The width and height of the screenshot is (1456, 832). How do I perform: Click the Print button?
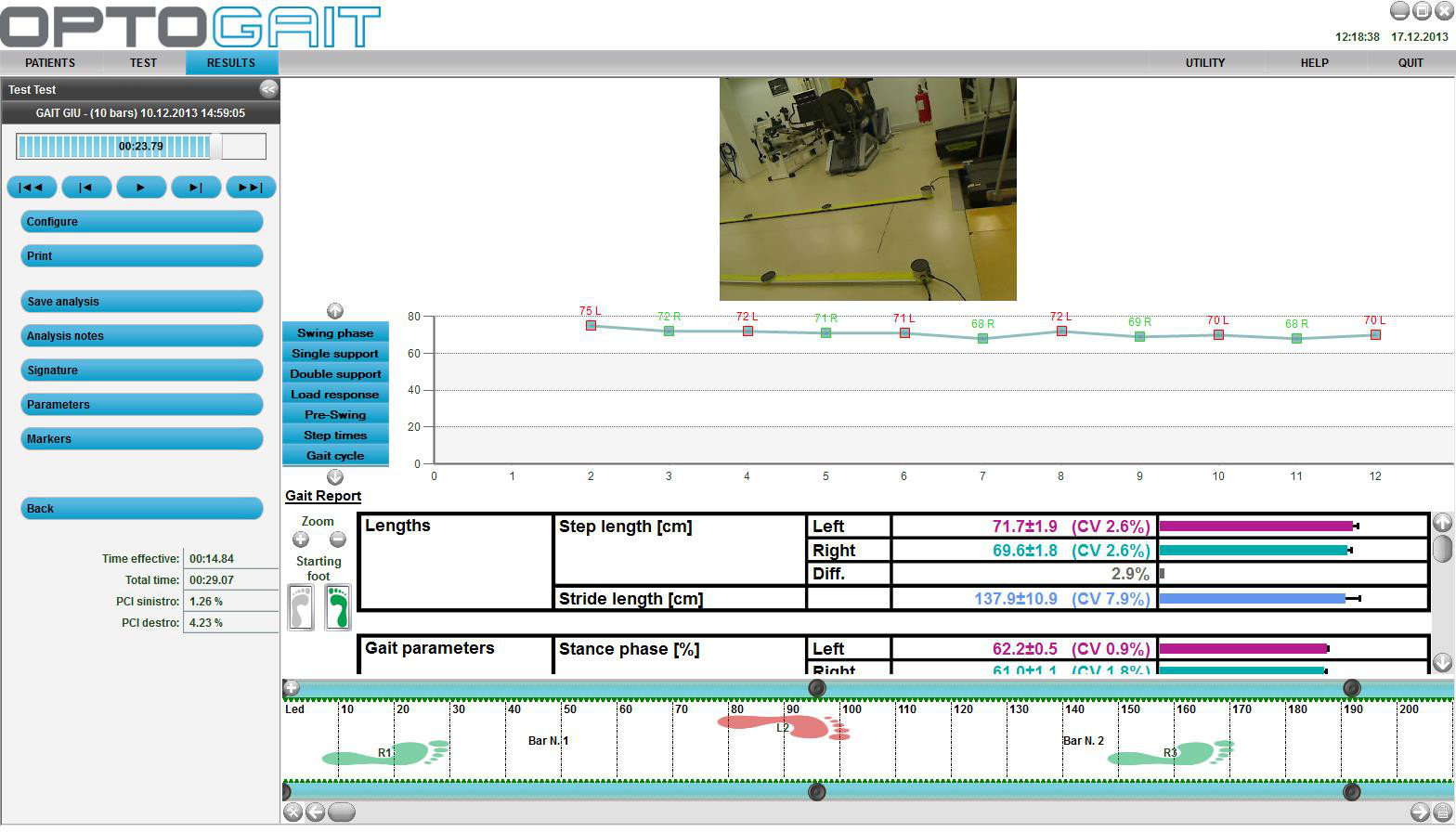[141, 256]
